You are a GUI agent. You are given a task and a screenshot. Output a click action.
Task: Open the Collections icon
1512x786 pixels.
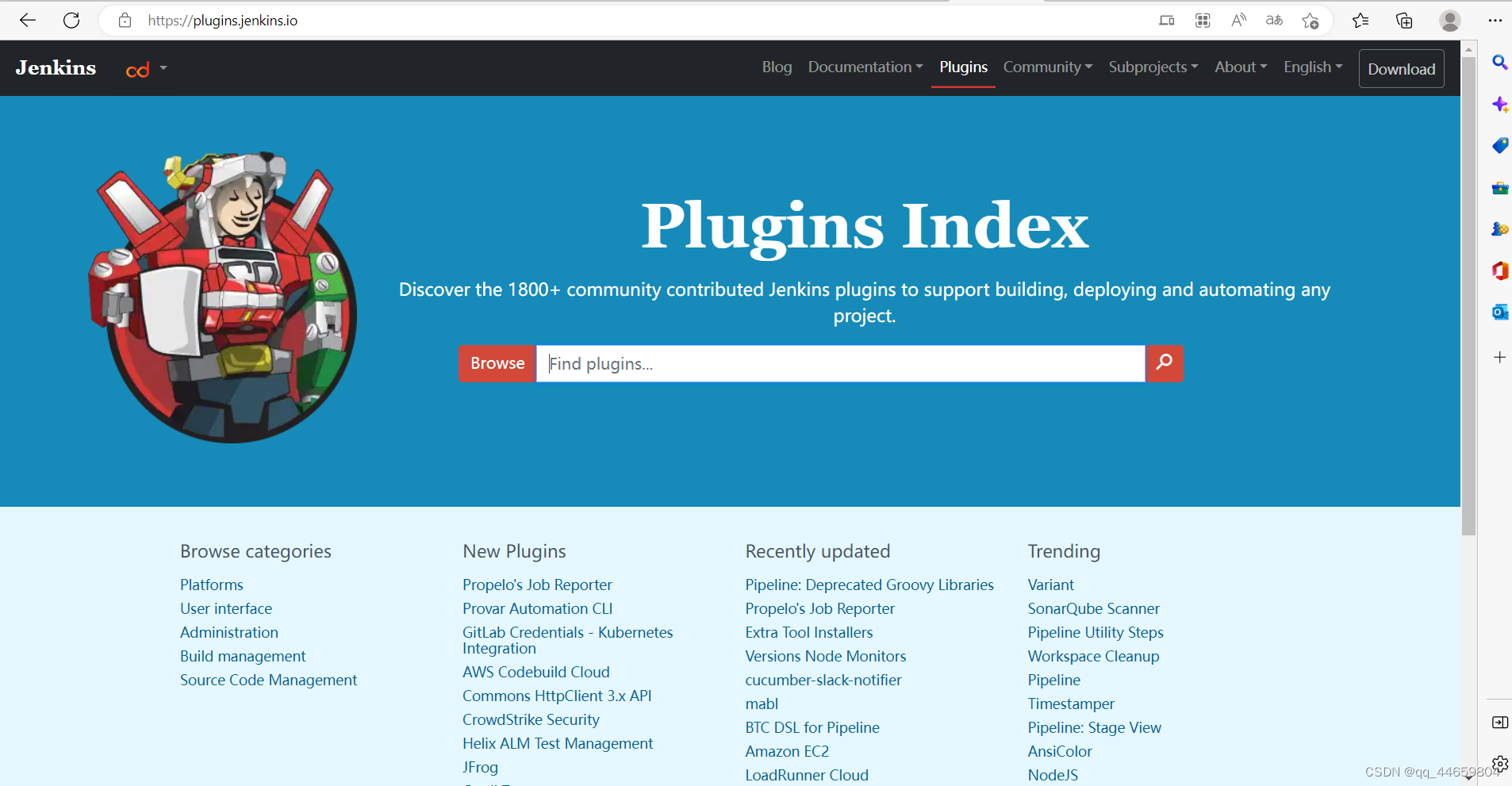(x=1404, y=21)
